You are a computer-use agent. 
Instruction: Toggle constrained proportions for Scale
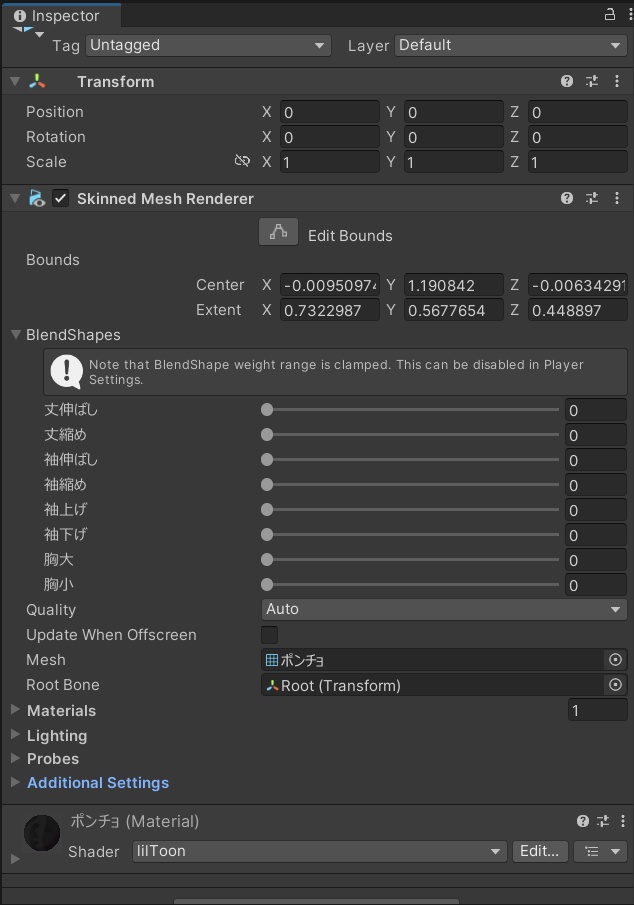[242, 161]
